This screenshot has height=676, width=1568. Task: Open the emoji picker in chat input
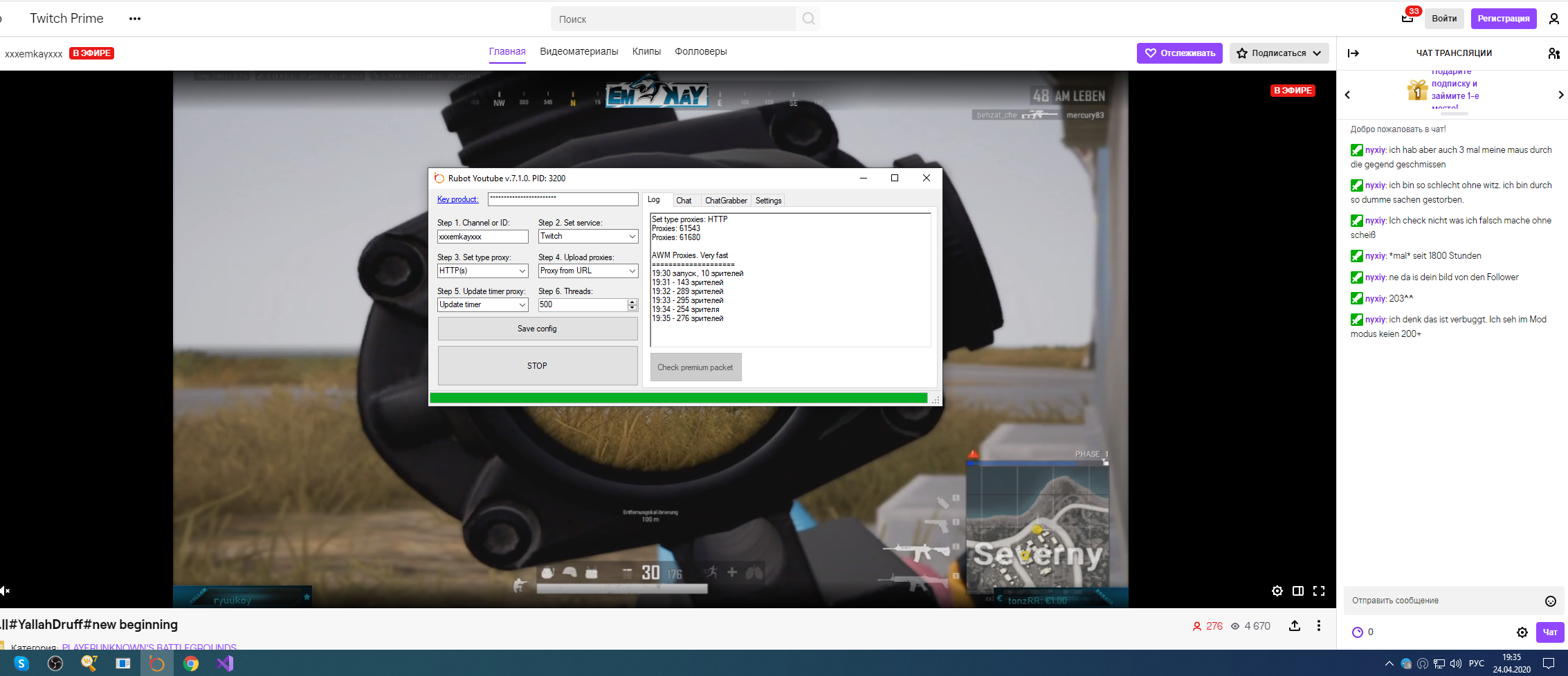[1550, 601]
